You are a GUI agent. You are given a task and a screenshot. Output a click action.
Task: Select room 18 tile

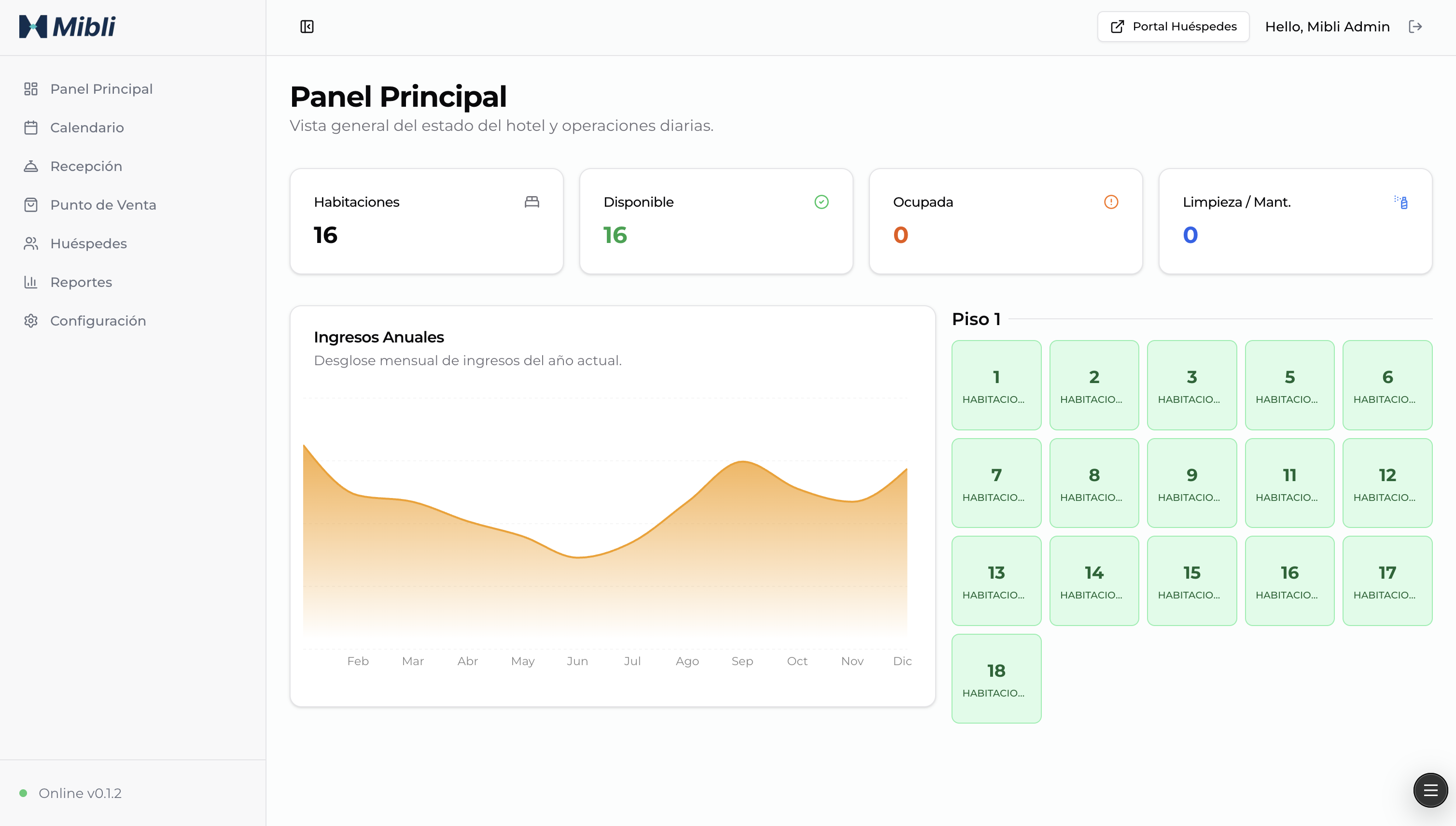click(995, 679)
